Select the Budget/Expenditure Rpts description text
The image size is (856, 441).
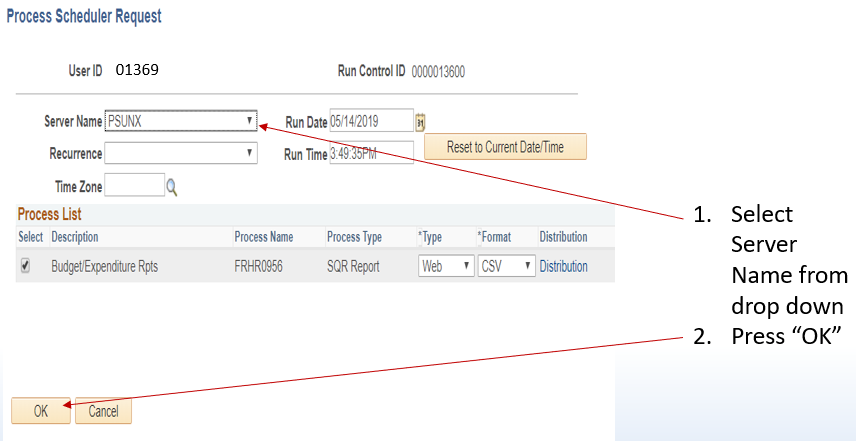pyautogui.click(x=104, y=267)
